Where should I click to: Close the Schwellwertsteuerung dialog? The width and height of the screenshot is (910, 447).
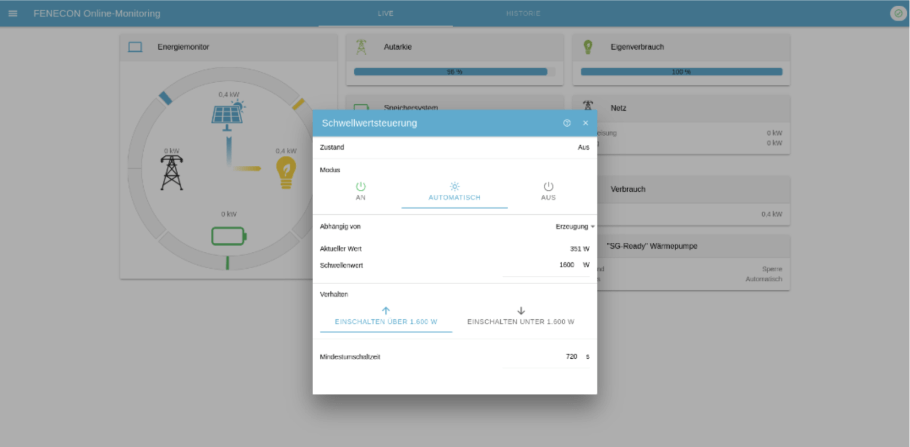[x=585, y=123]
